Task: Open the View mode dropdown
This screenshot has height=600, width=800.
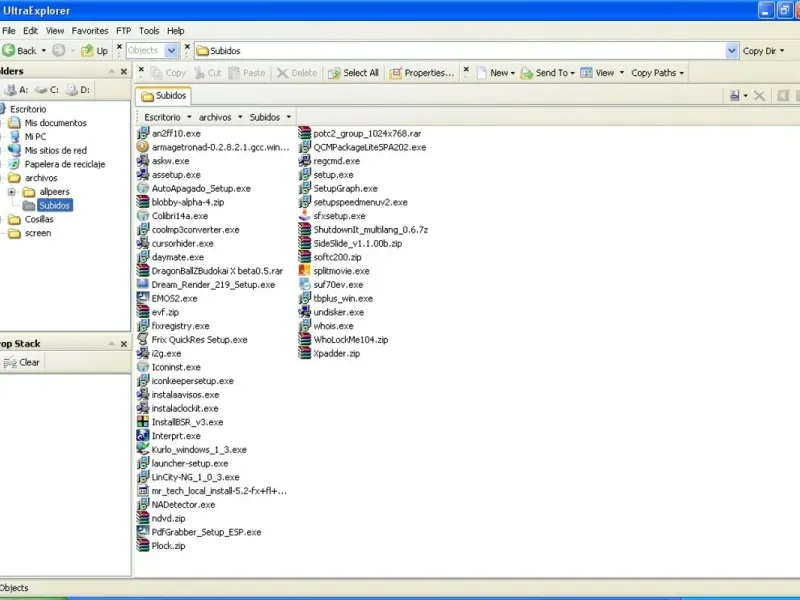Action: click(x=621, y=73)
